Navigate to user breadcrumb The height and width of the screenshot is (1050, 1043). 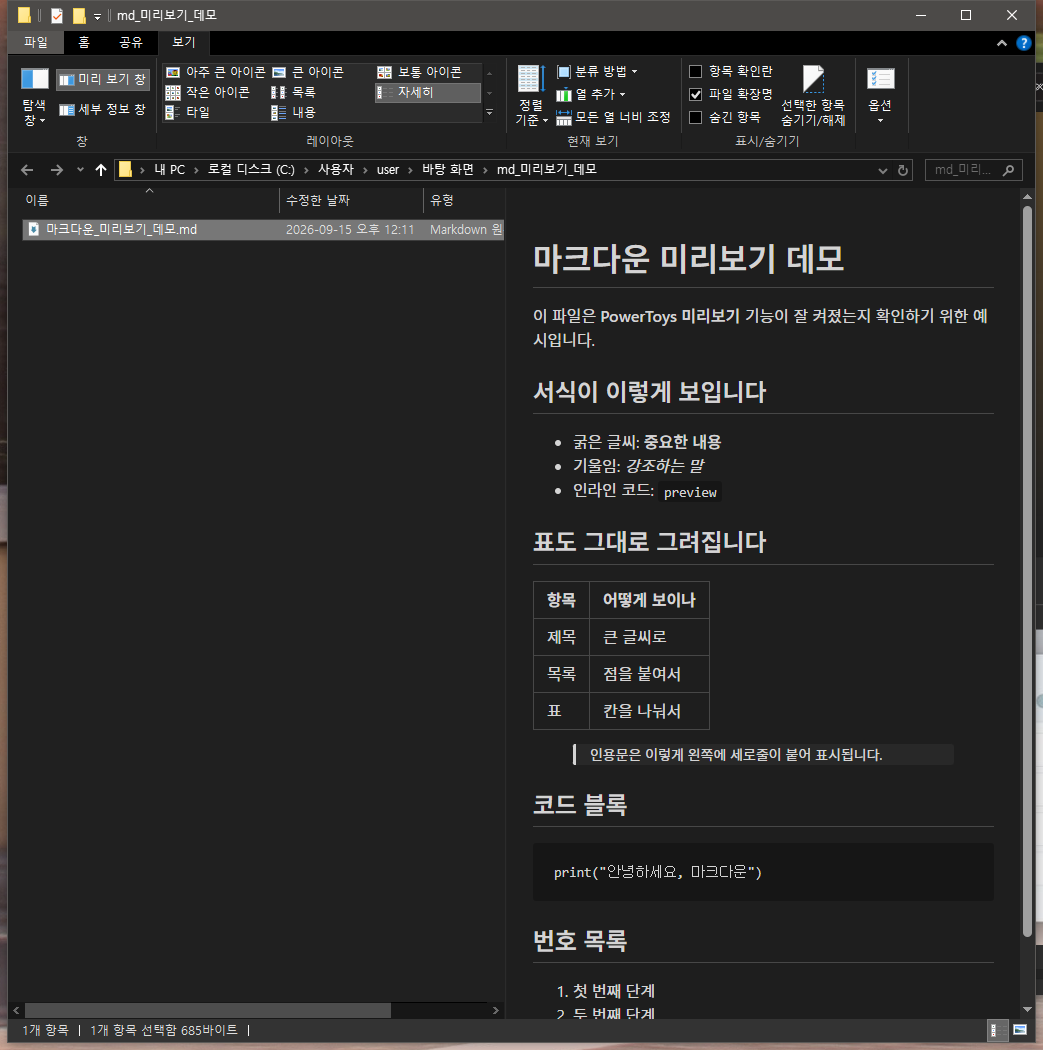tap(388, 169)
